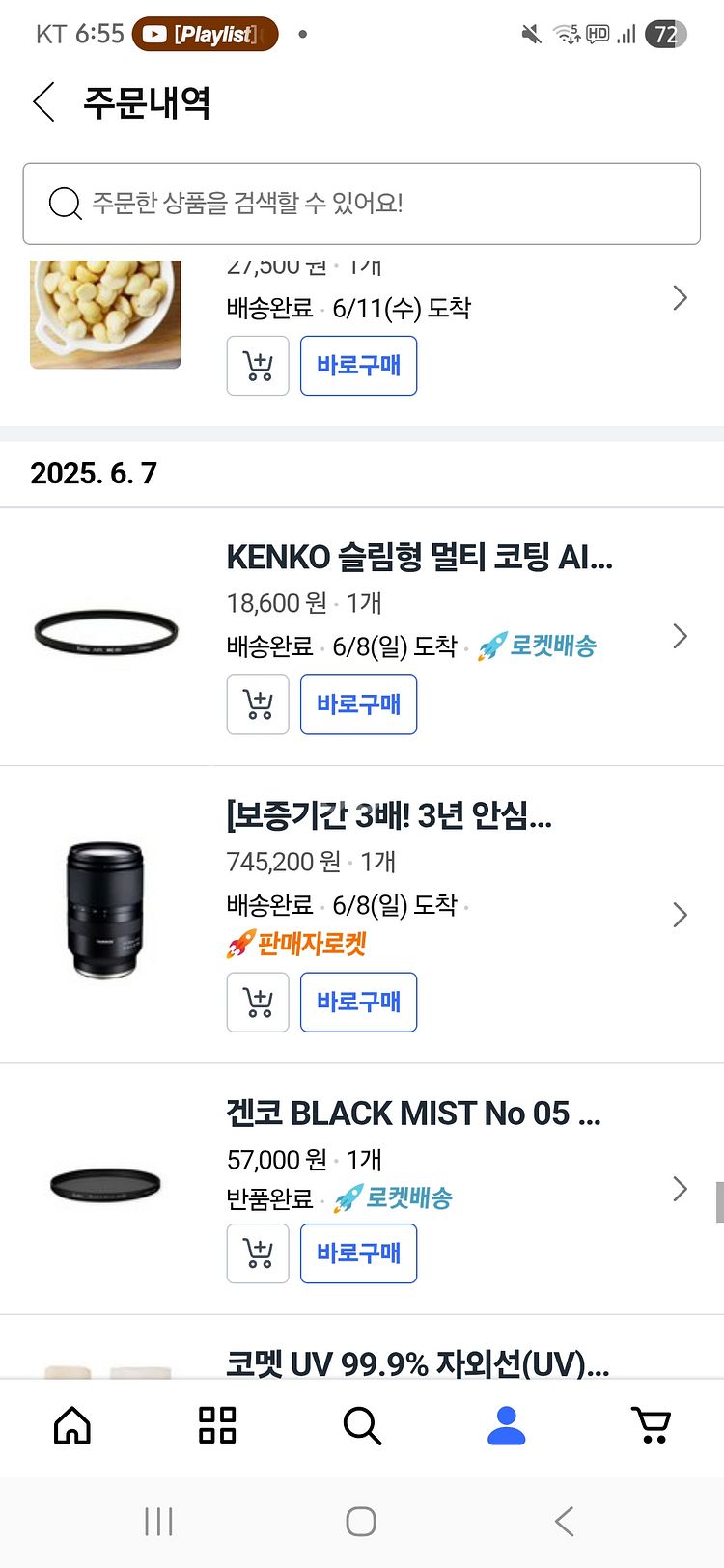The width and height of the screenshot is (724, 1568).
Task: Expand BLACK MIST order details chevron
Action: (680, 1189)
